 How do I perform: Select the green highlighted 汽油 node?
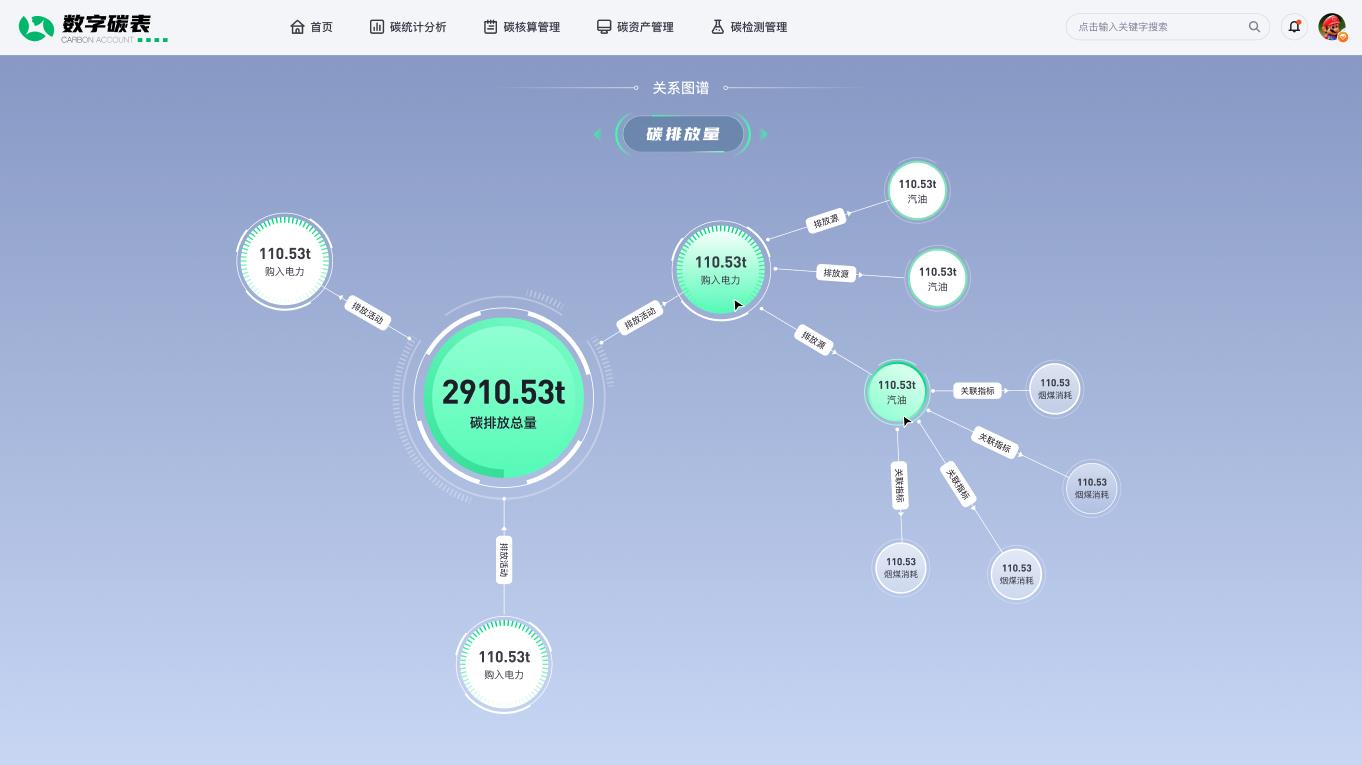896,391
